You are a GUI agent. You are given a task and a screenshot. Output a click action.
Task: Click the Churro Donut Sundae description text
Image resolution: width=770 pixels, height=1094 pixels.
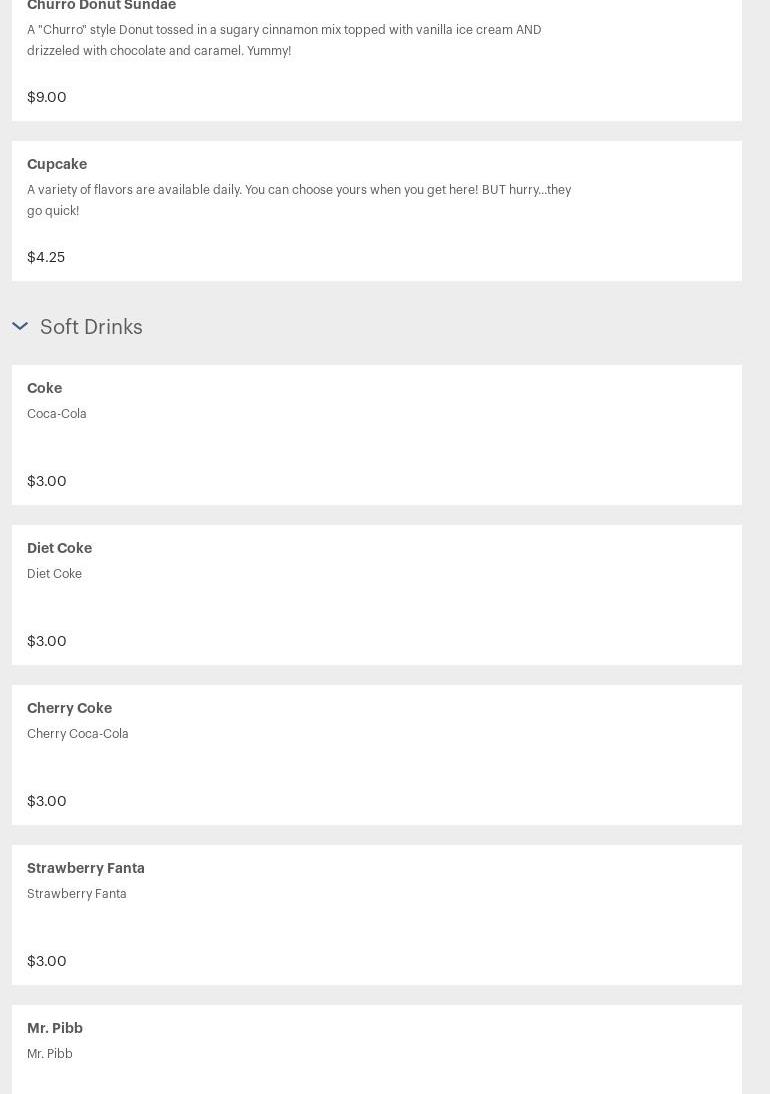point(284,40)
